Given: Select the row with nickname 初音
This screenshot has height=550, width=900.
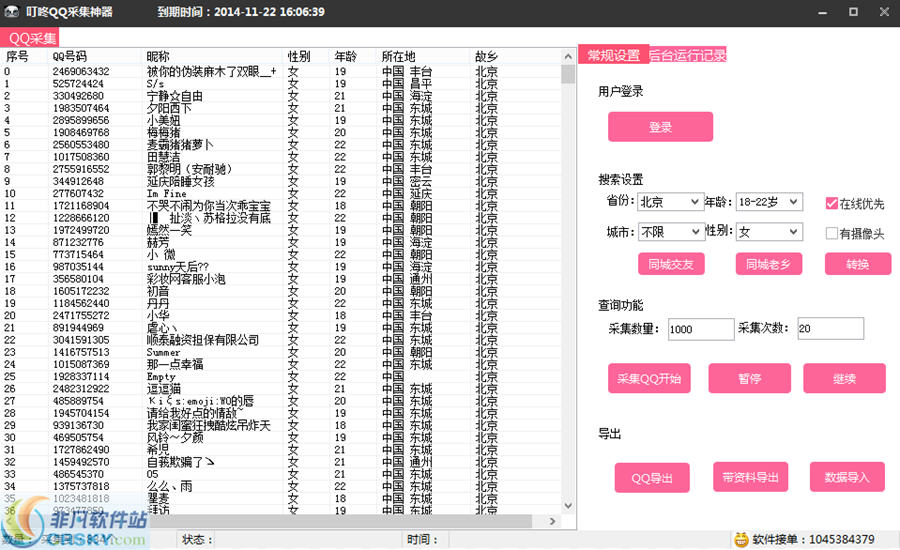Looking at the screenshot, I should click(x=281, y=291).
